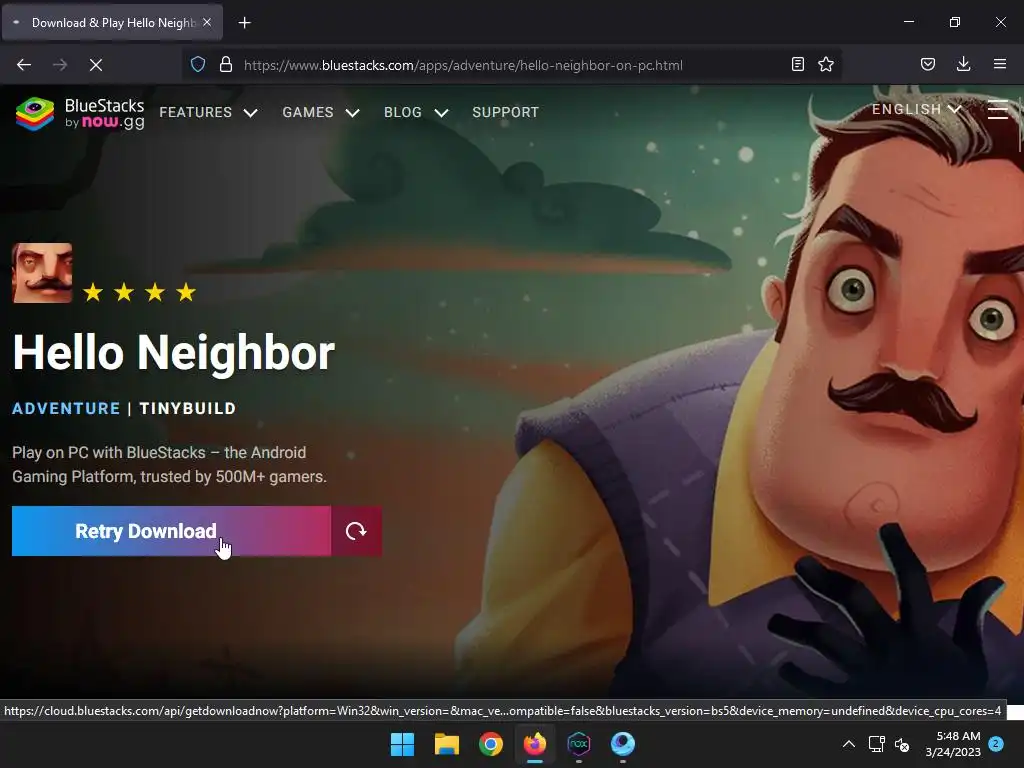Click the muted volume tray icon

pos(902,744)
